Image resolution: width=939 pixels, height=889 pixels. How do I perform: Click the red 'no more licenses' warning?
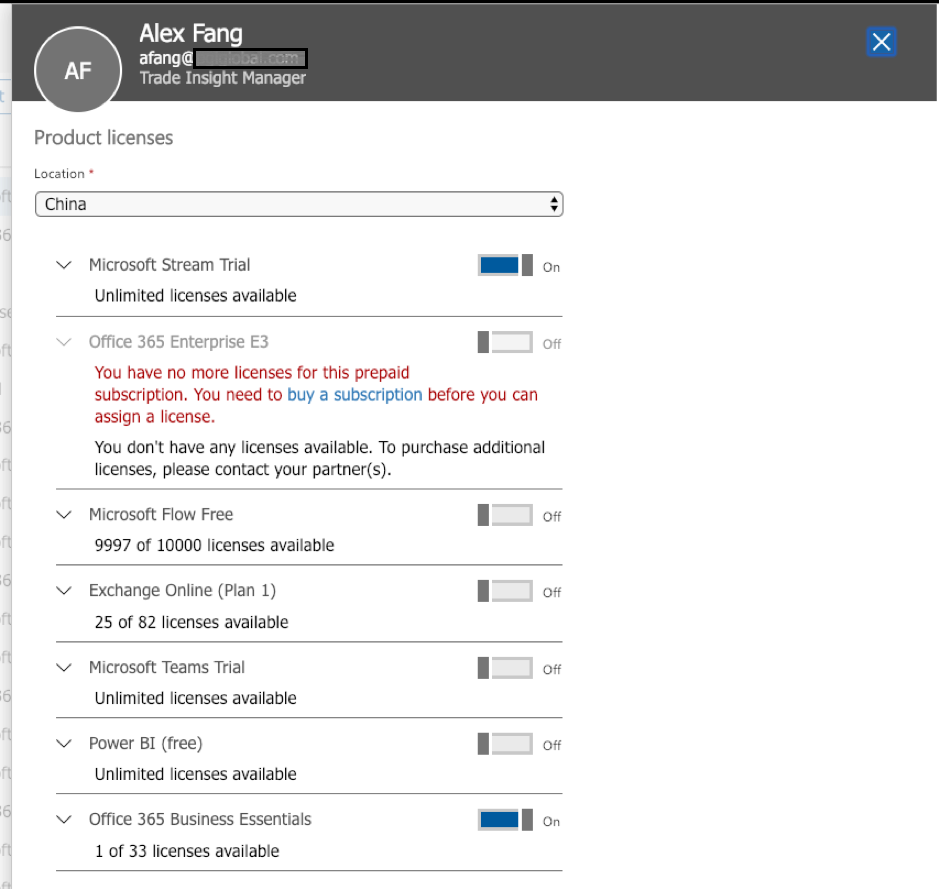tap(316, 395)
